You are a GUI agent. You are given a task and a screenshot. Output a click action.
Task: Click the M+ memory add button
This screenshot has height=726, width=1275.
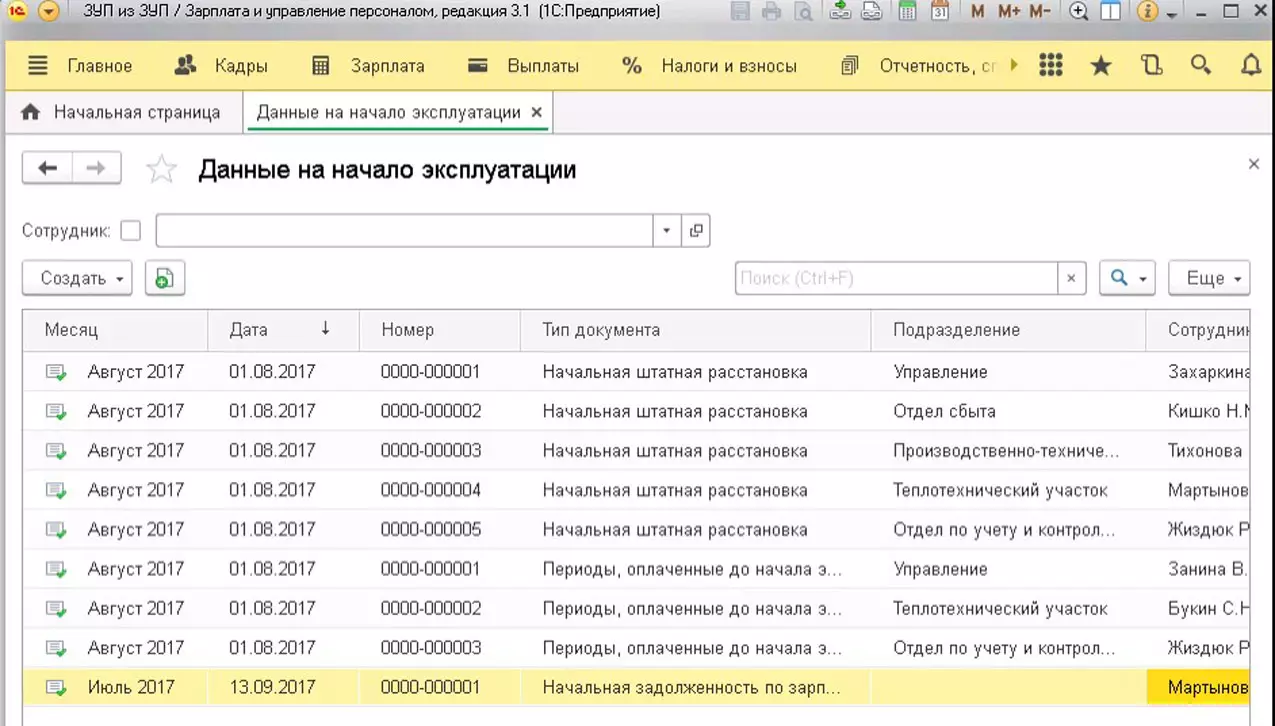(1009, 12)
